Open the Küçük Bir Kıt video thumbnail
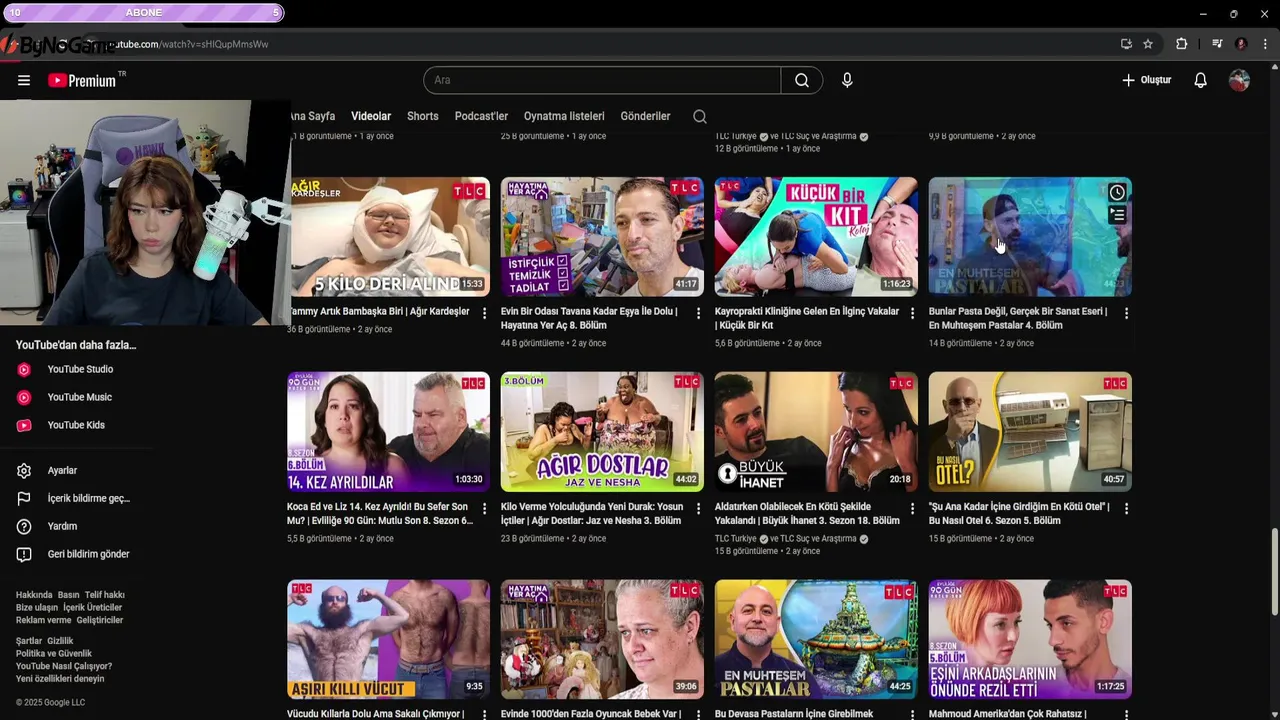Viewport: 1280px width, 720px height. pos(816,237)
